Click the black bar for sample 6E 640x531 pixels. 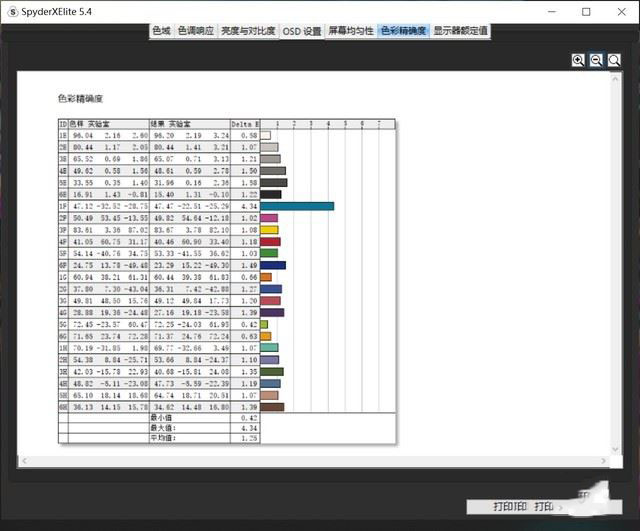(271, 194)
